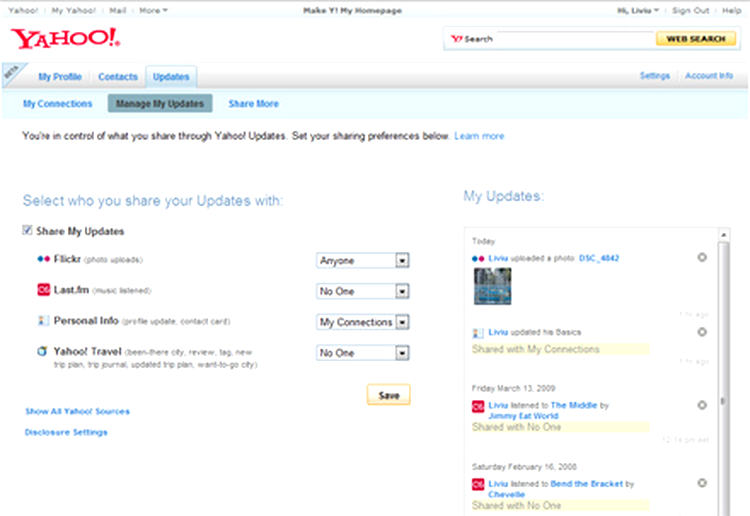Click the uploaded photo thumbnail
Viewport: 750px width, 516px height.
click(x=492, y=286)
